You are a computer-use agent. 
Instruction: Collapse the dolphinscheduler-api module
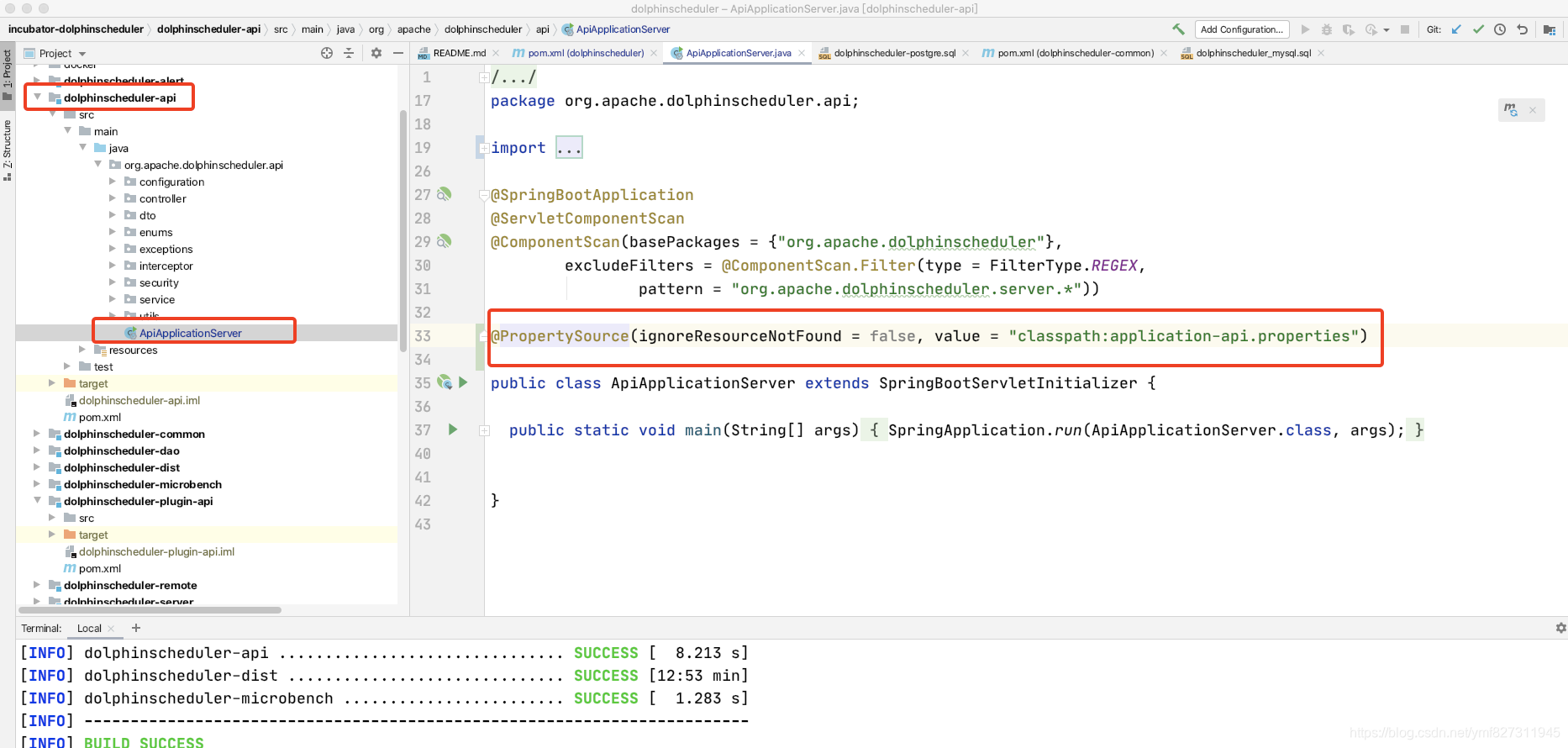(37, 97)
